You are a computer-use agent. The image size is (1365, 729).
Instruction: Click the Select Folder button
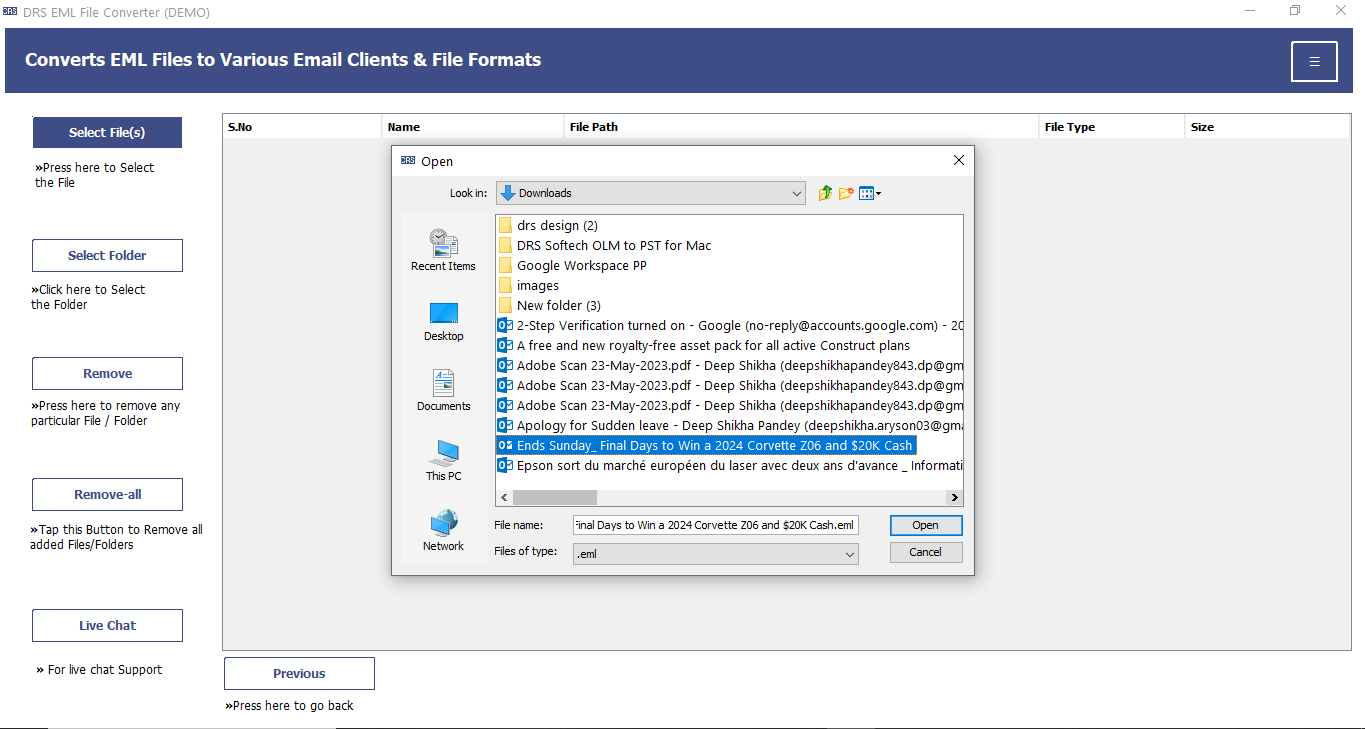(107, 255)
